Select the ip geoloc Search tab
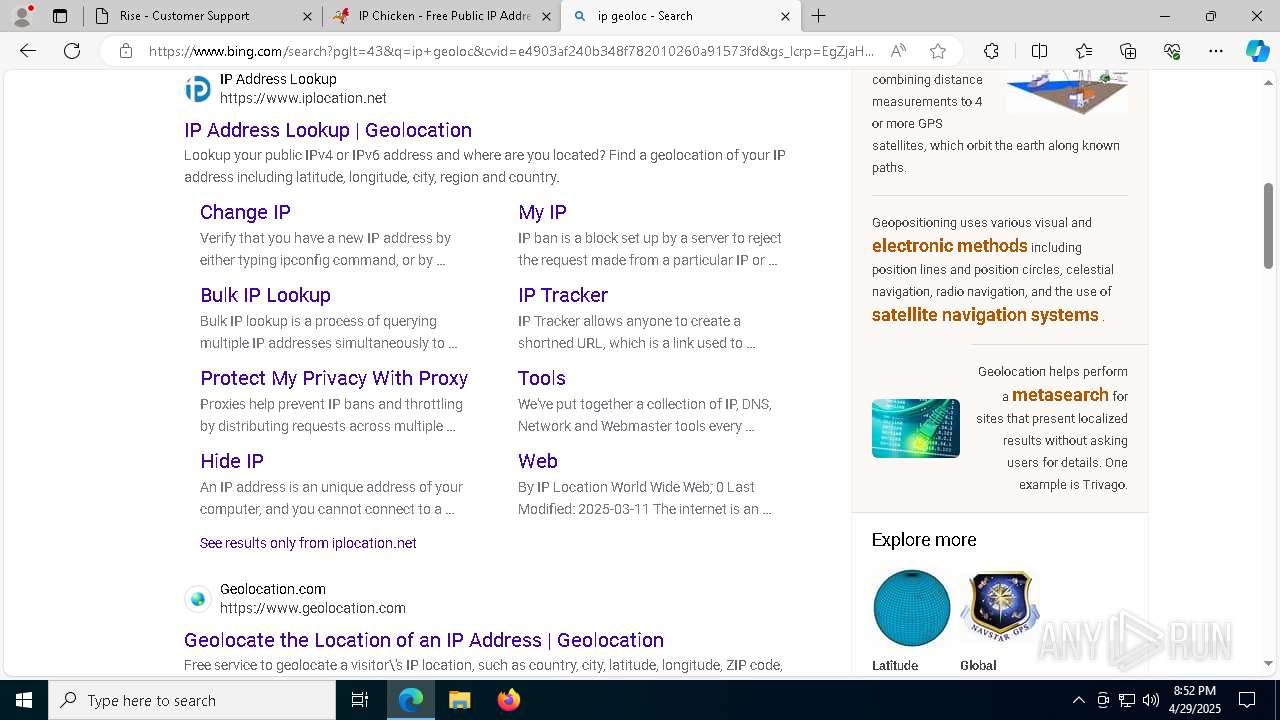 point(680,16)
